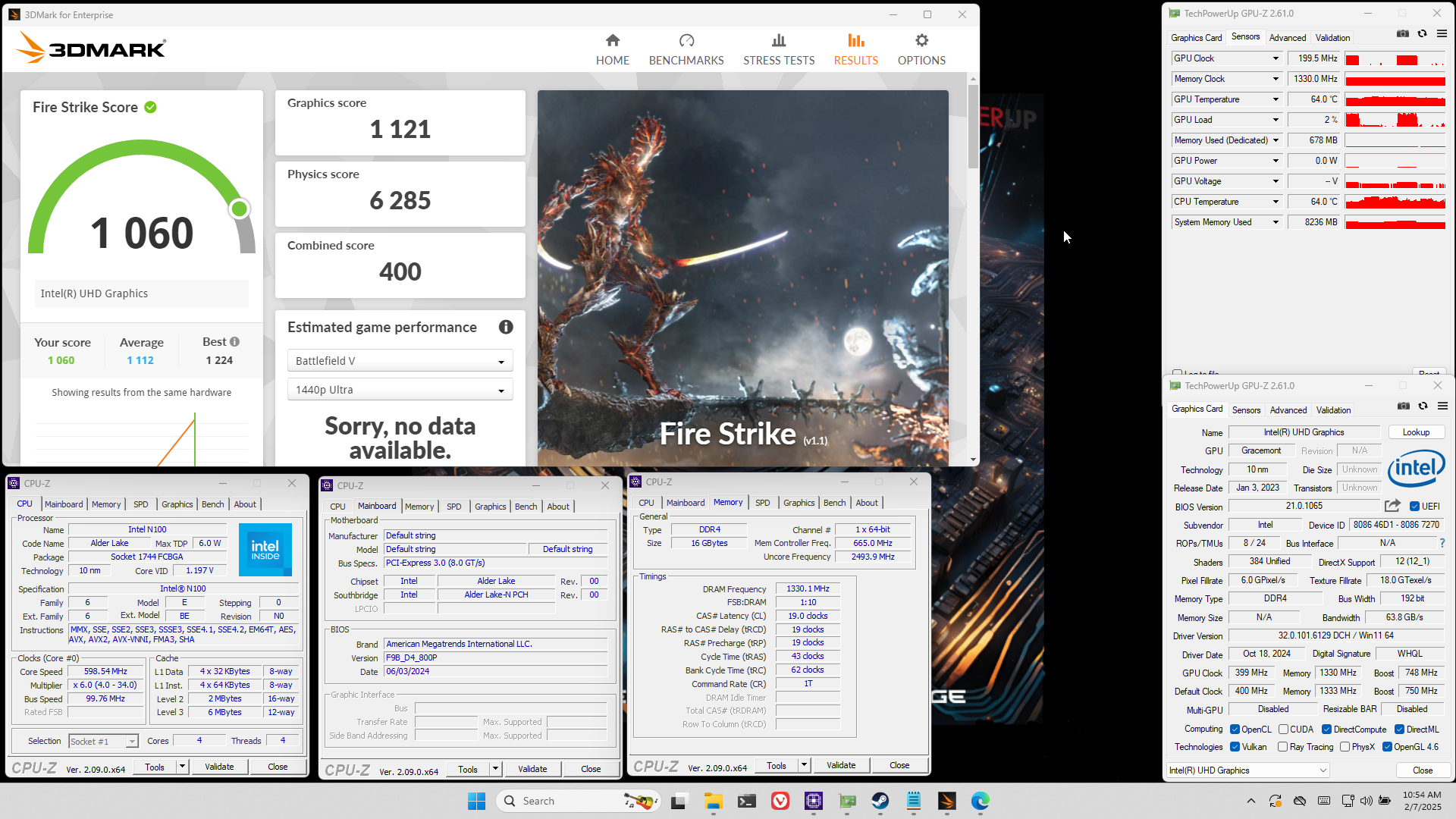
Task: Open the 3DMark HOME page
Action: 612,50
